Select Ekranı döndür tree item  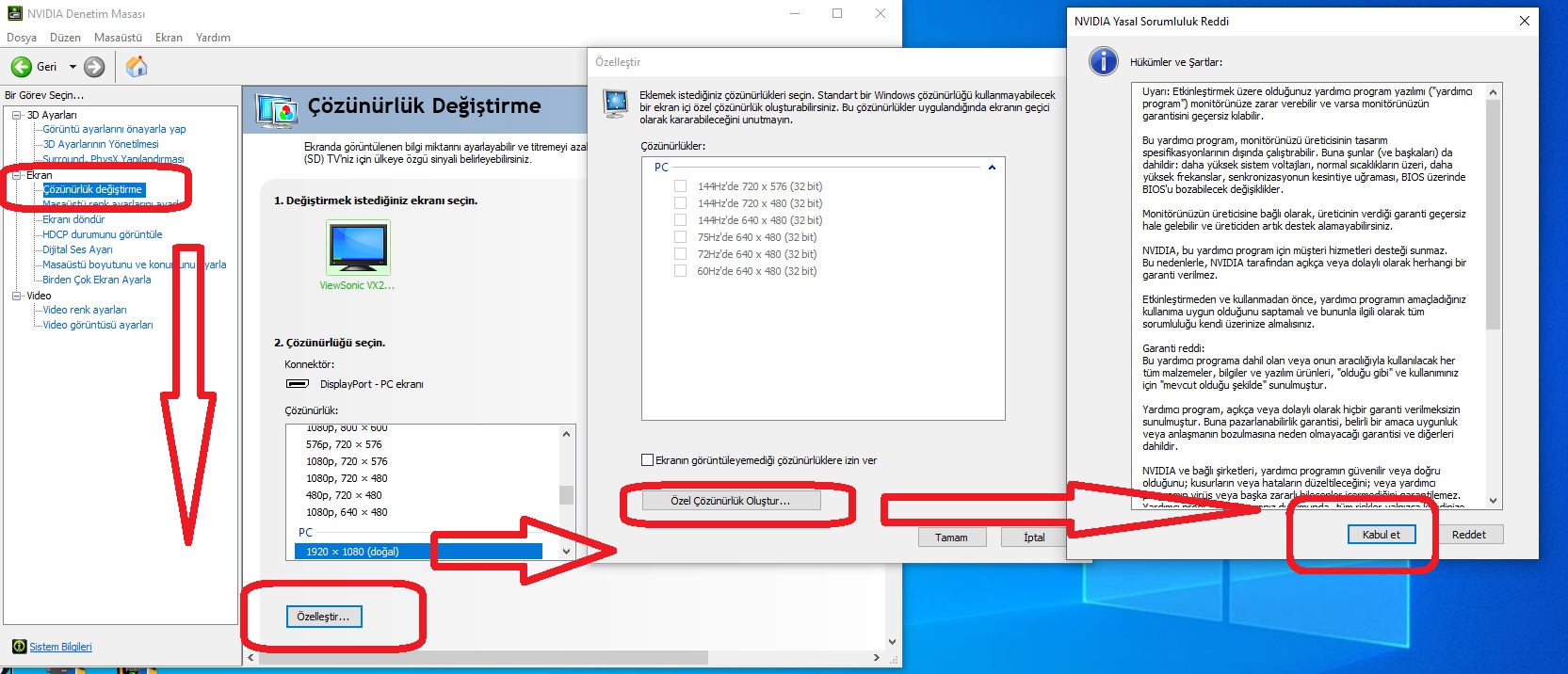73,219
